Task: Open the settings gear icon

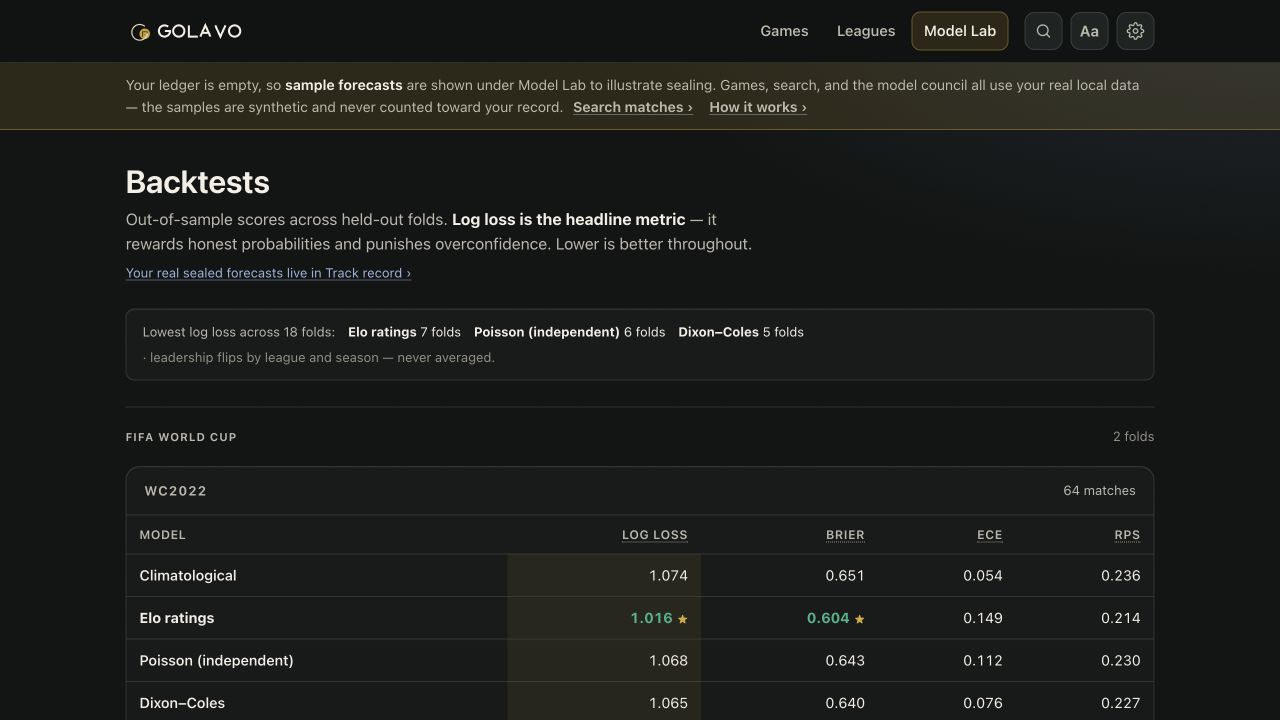Action: point(1135,31)
